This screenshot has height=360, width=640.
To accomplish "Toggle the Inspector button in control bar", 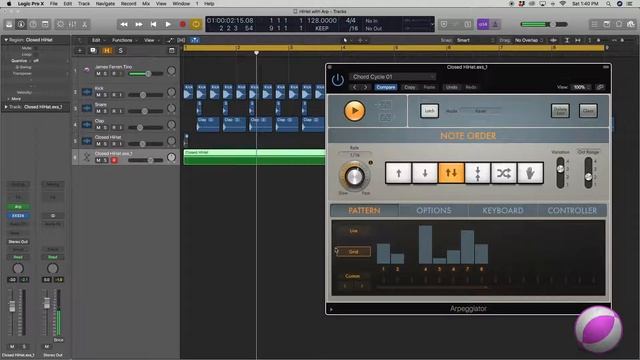I will 20,24.
